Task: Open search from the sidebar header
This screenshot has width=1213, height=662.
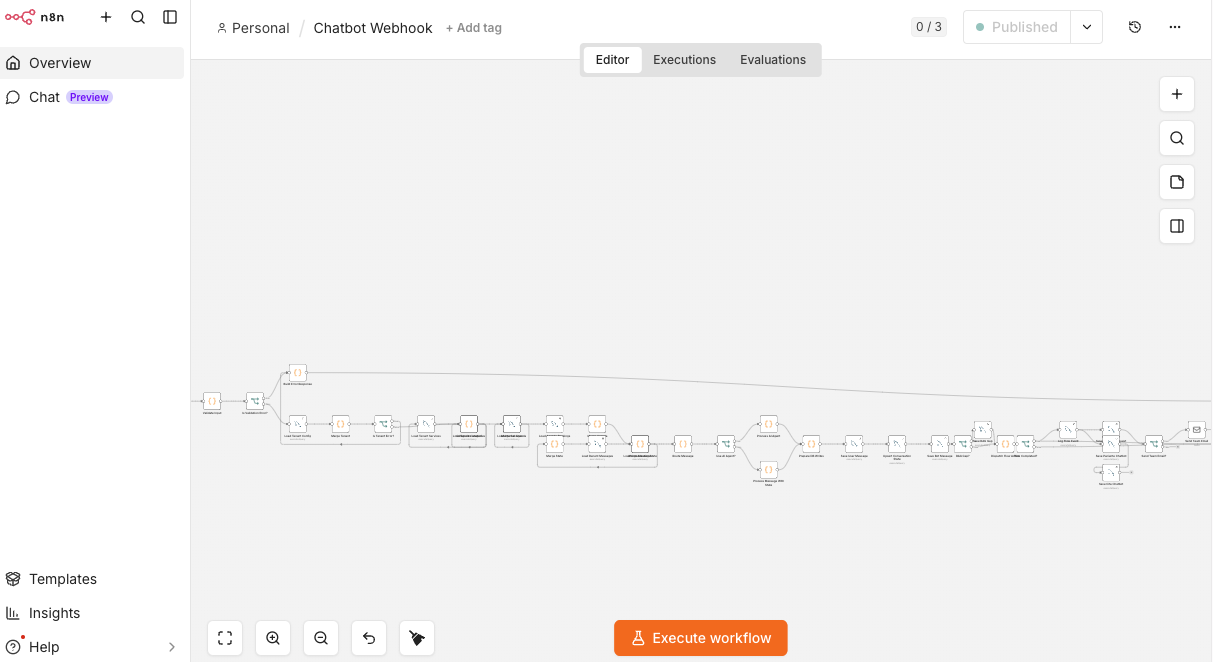Action: tap(138, 17)
